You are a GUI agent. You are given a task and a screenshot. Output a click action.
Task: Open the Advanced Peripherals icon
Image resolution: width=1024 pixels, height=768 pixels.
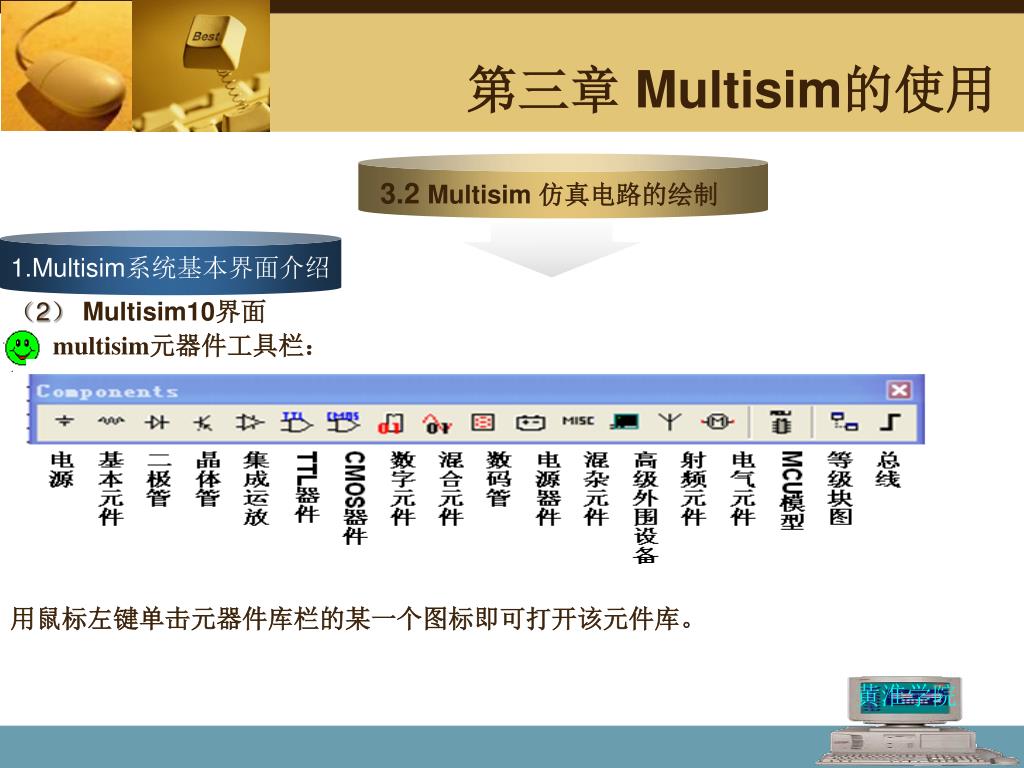coord(624,423)
